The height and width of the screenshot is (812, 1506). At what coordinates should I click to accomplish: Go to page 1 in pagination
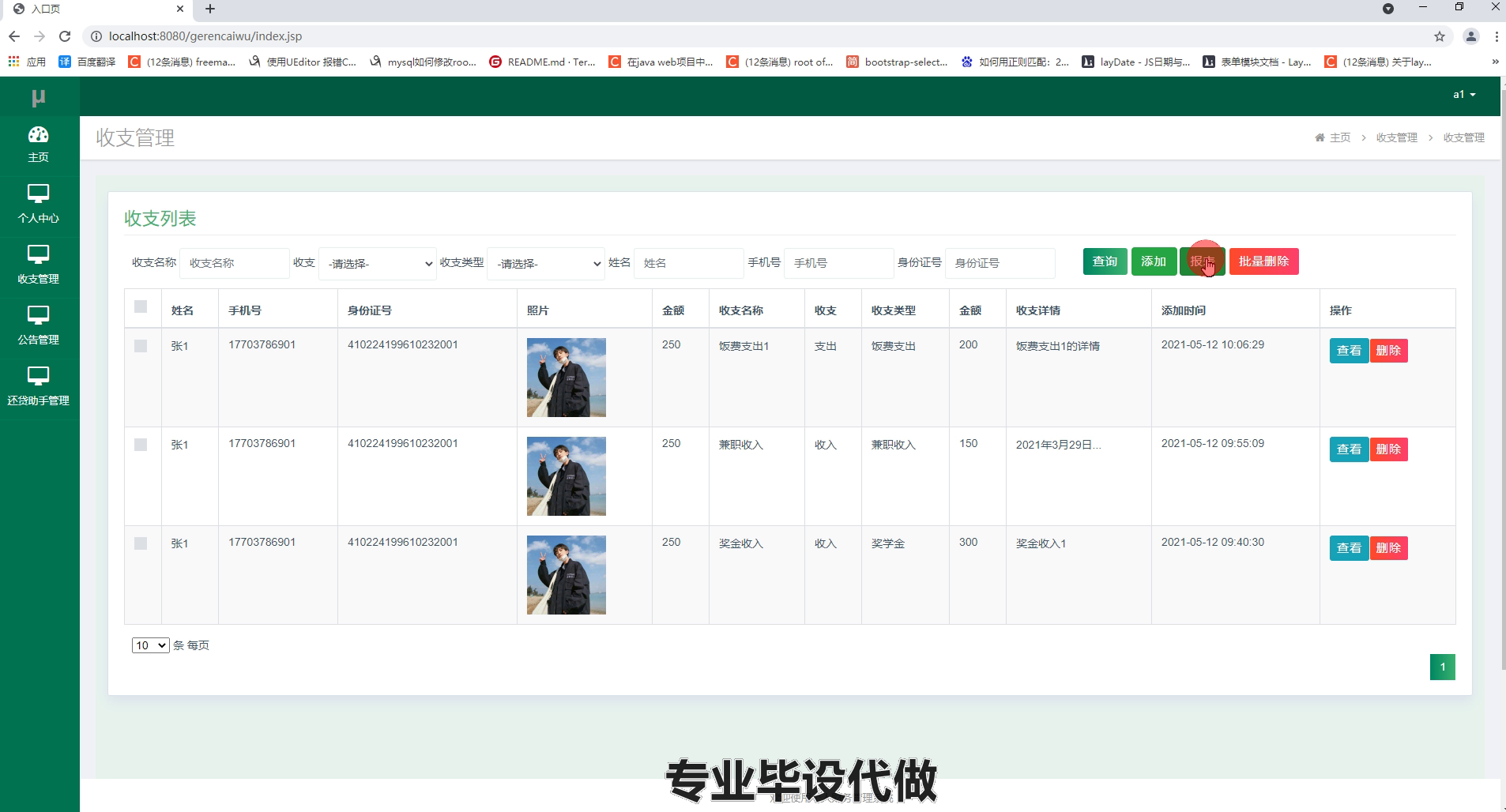[x=1442, y=667]
